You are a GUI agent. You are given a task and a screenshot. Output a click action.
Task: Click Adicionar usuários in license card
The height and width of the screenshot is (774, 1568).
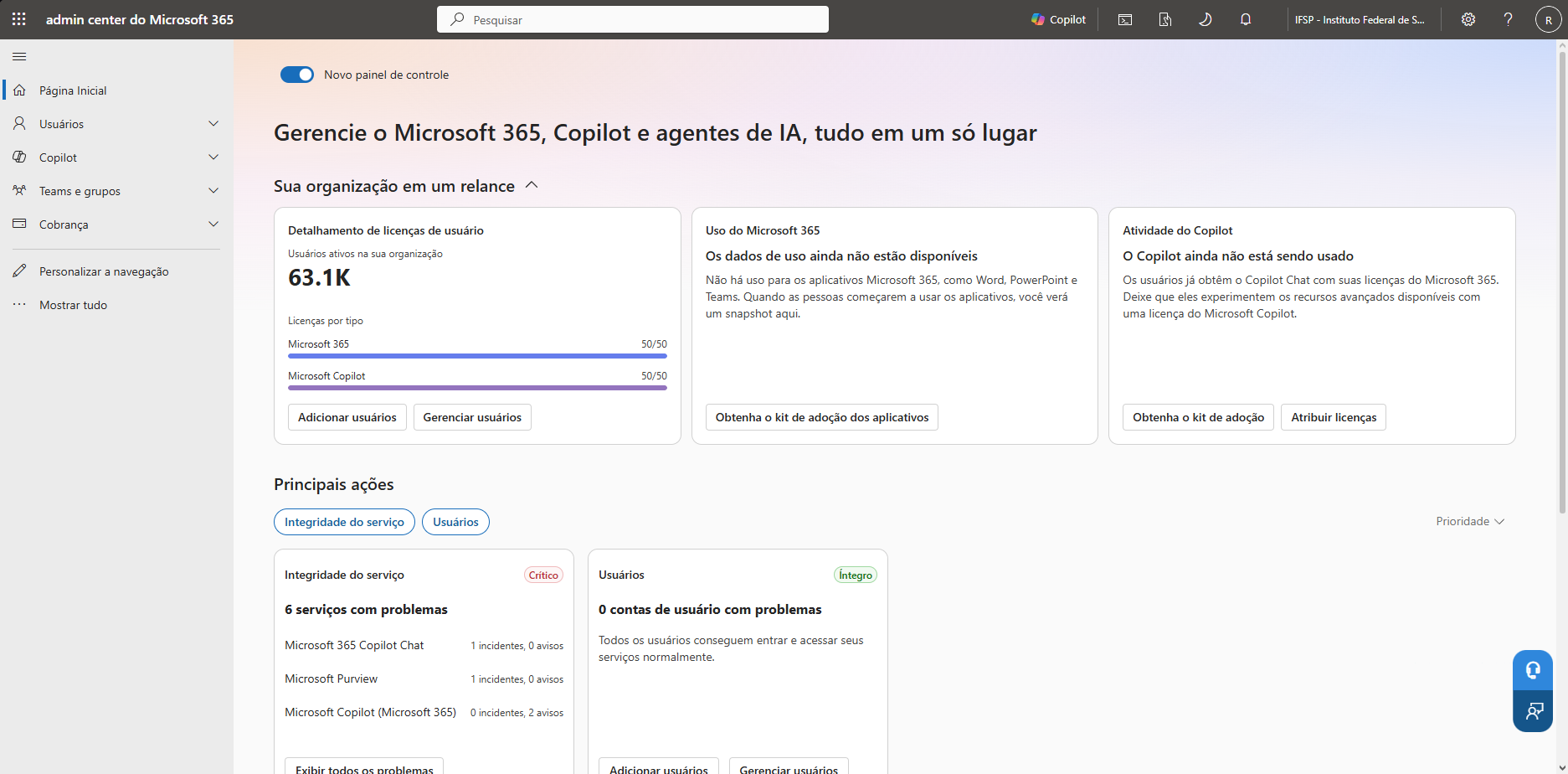coord(347,417)
